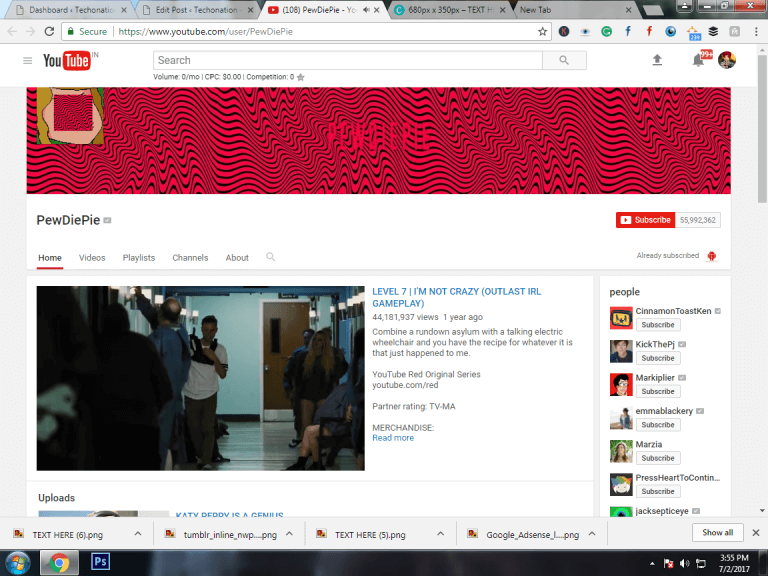This screenshot has width=768, height=576.
Task: Expand options for TEXT HERE (5).png download
Action: (441, 534)
